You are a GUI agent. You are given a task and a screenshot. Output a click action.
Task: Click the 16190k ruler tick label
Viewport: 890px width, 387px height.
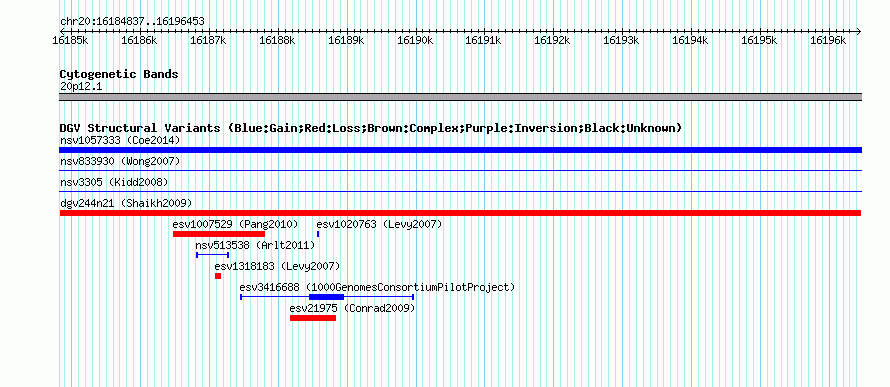pyautogui.click(x=415, y=40)
